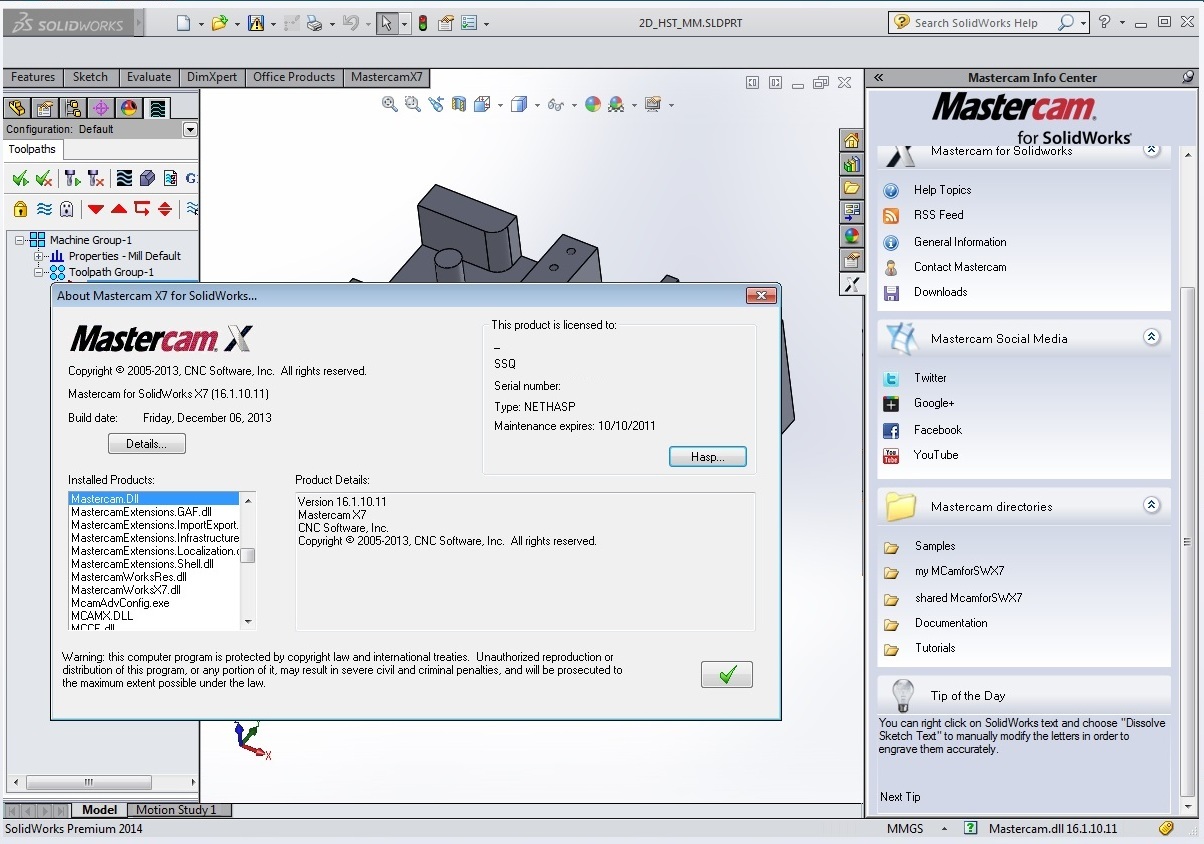Collapse the Toolpath Group-1 node

point(39,272)
